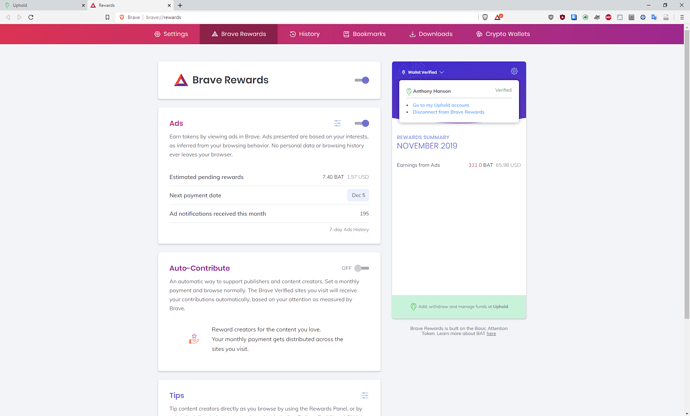Click the 'here' link about BAT
The width and height of the screenshot is (690, 416).
pyautogui.click(x=491, y=334)
